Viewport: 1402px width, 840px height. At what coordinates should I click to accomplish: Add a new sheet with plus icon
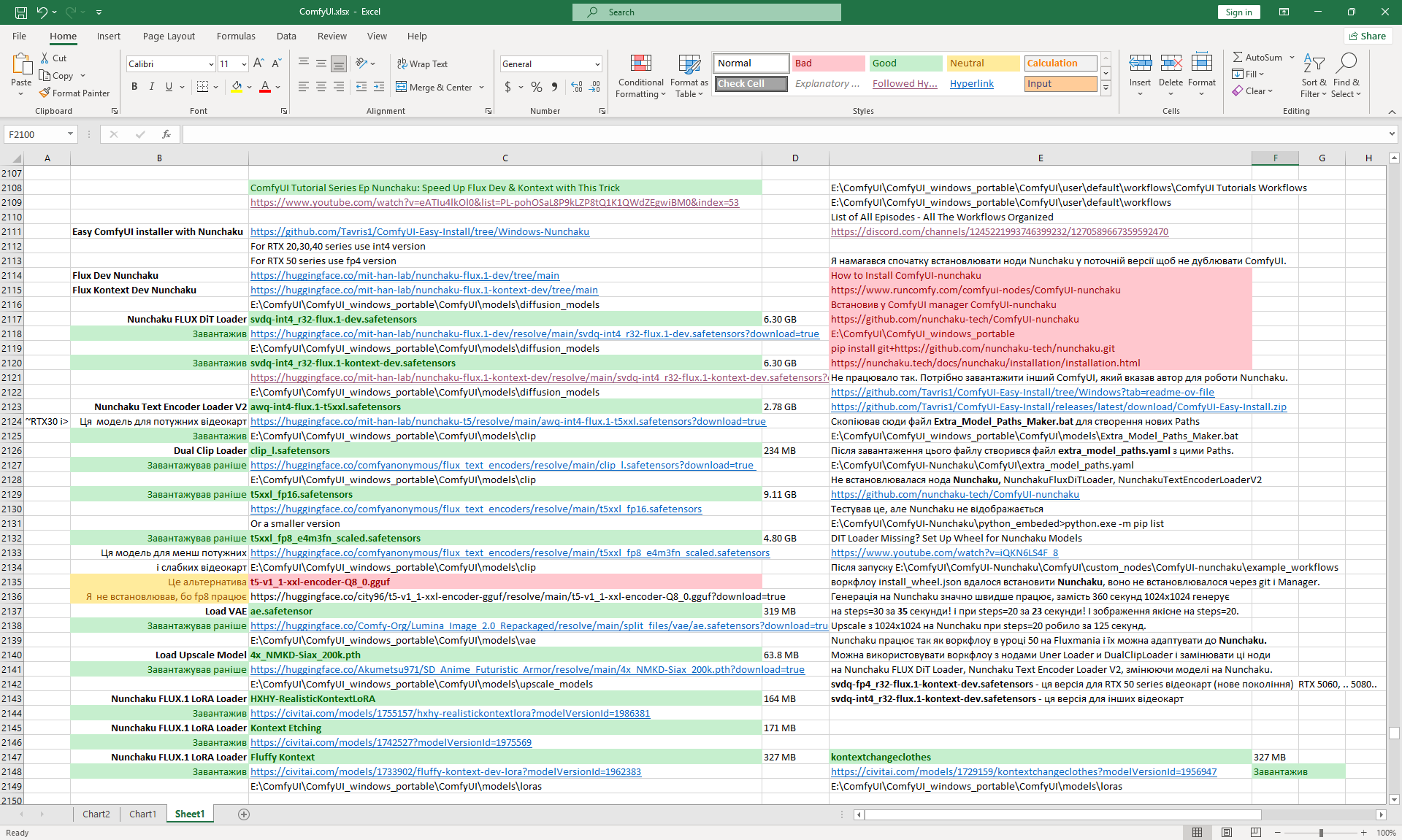point(244,814)
